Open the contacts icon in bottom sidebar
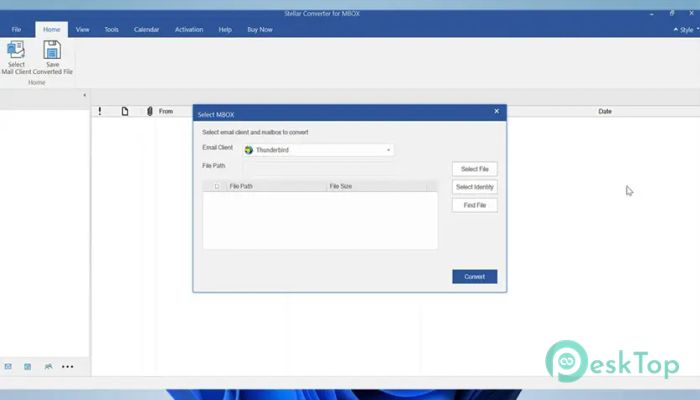 click(48, 367)
